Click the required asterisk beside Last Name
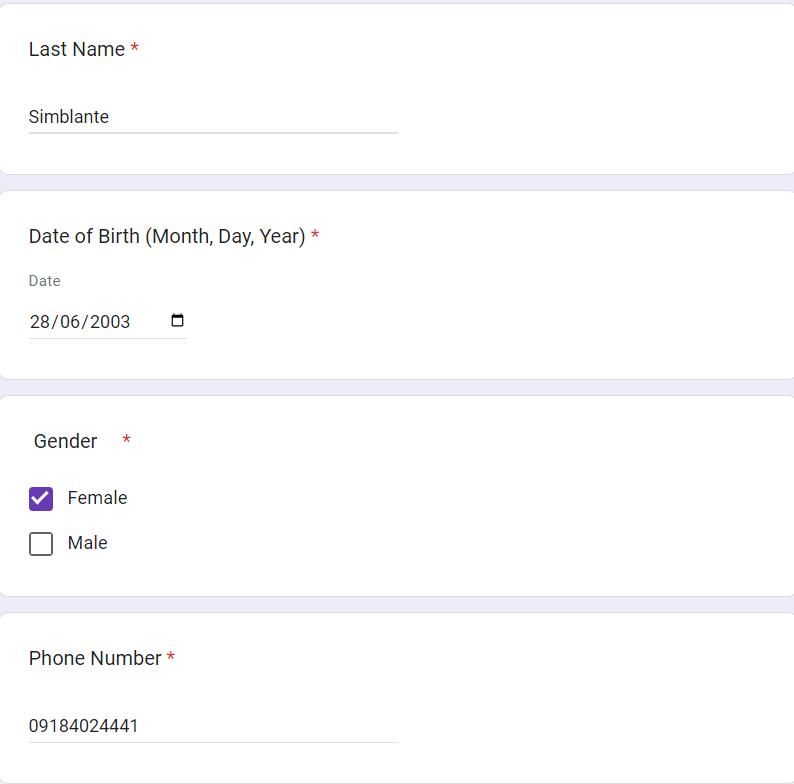Screen dimensions: 794x784 pos(134,50)
